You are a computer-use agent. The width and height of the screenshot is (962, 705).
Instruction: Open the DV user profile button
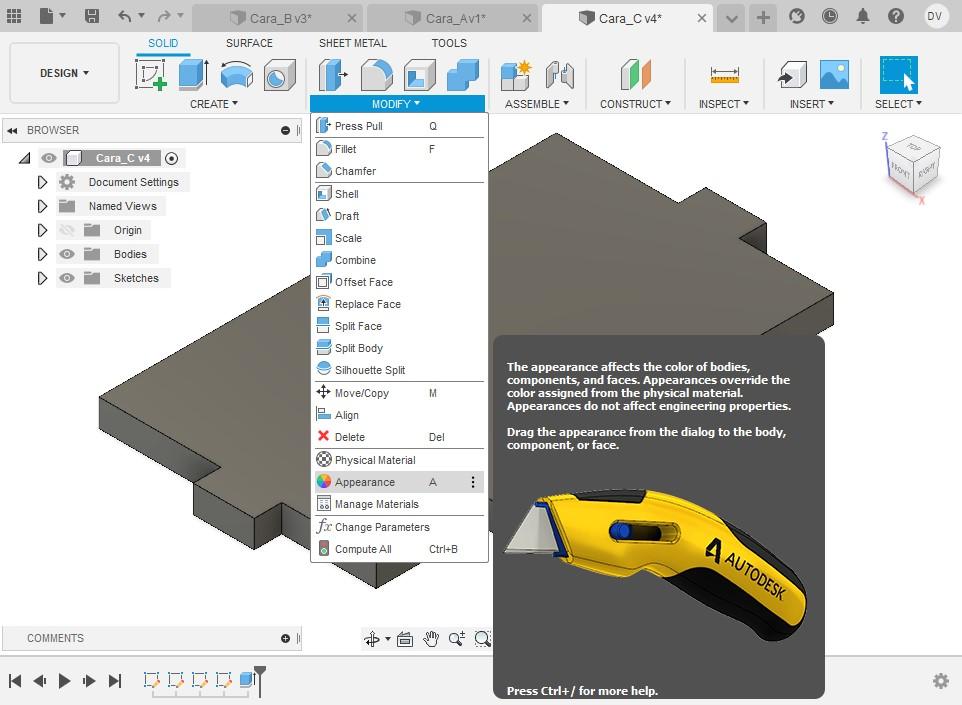coord(934,16)
